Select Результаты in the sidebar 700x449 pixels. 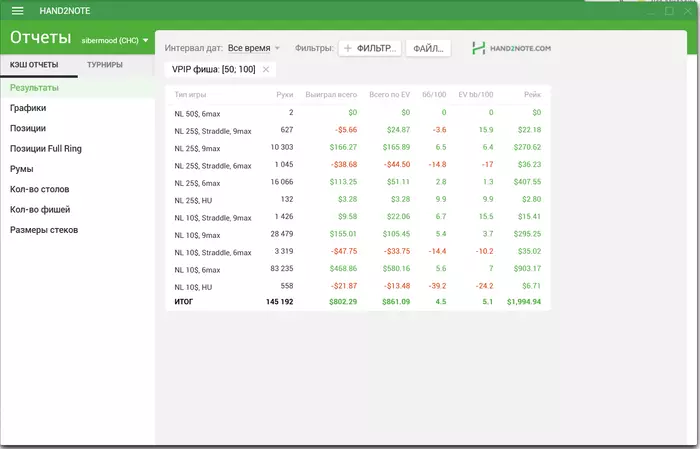pyautogui.click(x=78, y=88)
